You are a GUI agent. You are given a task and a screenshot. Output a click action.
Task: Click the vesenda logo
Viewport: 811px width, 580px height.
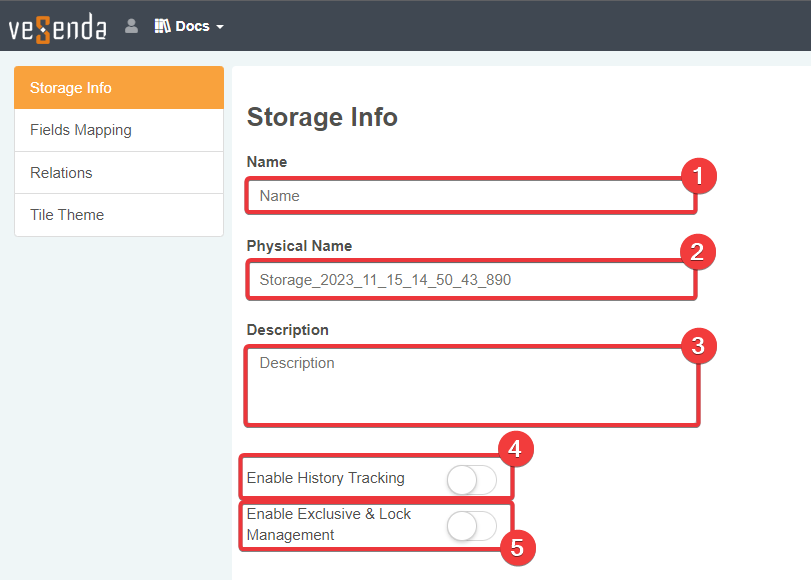tap(57, 27)
